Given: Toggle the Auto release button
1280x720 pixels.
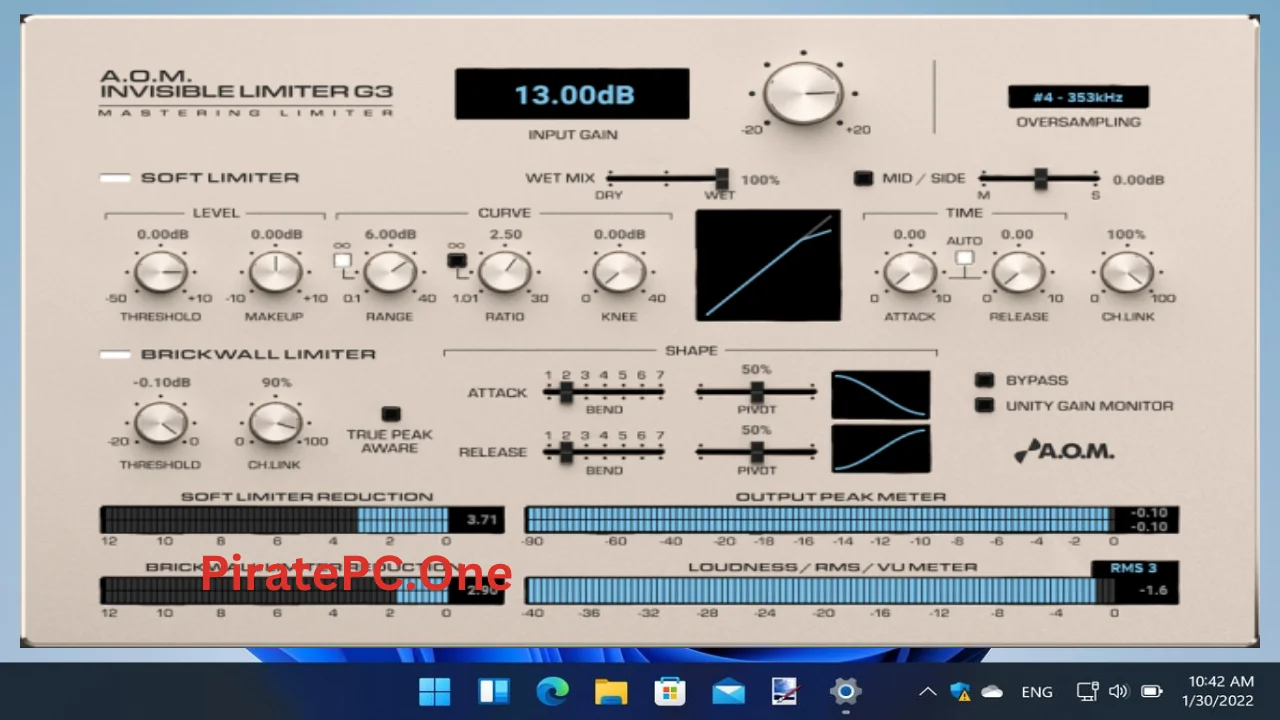Looking at the screenshot, I should [964, 258].
